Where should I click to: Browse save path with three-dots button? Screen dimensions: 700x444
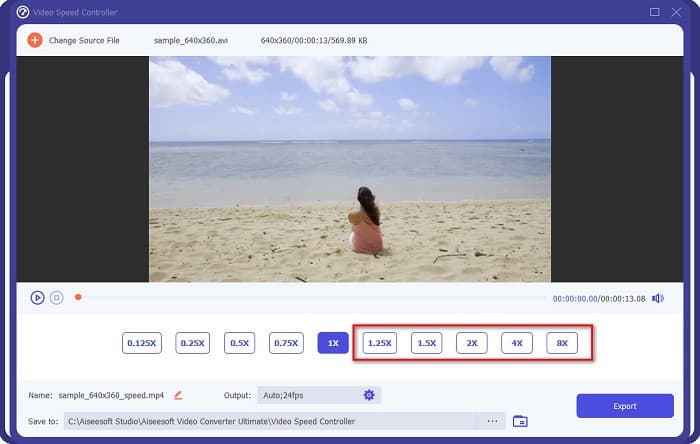pyautogui.click(x=492, y=421)
